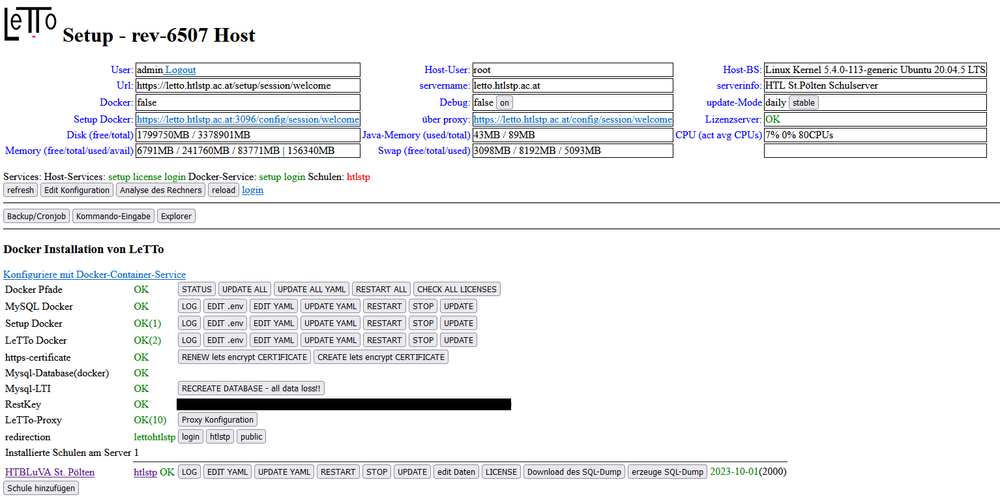This screenshot has height=497, width=1000.
Task: Open the Explorer section
Action: (175, 216)
